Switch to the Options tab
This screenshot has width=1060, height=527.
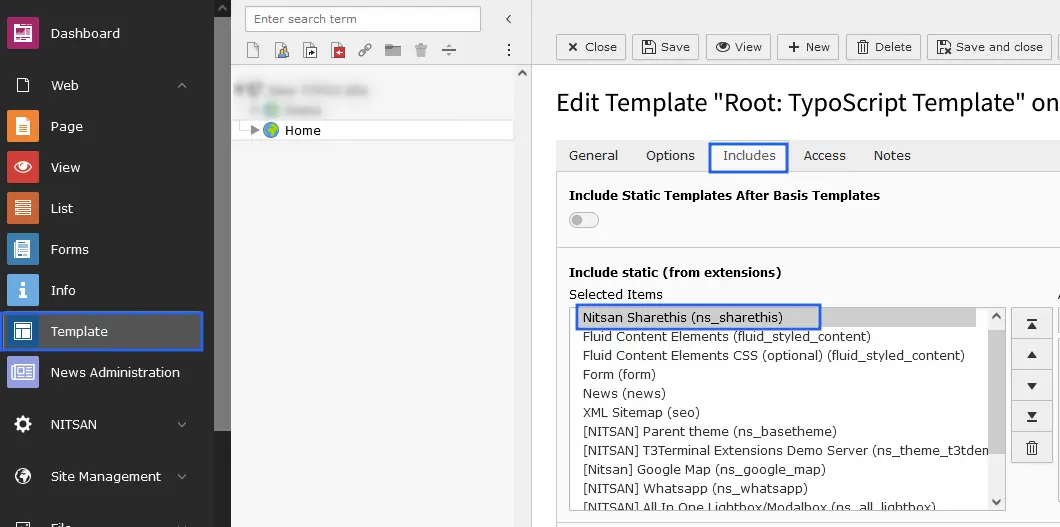[x=671, y=155]
